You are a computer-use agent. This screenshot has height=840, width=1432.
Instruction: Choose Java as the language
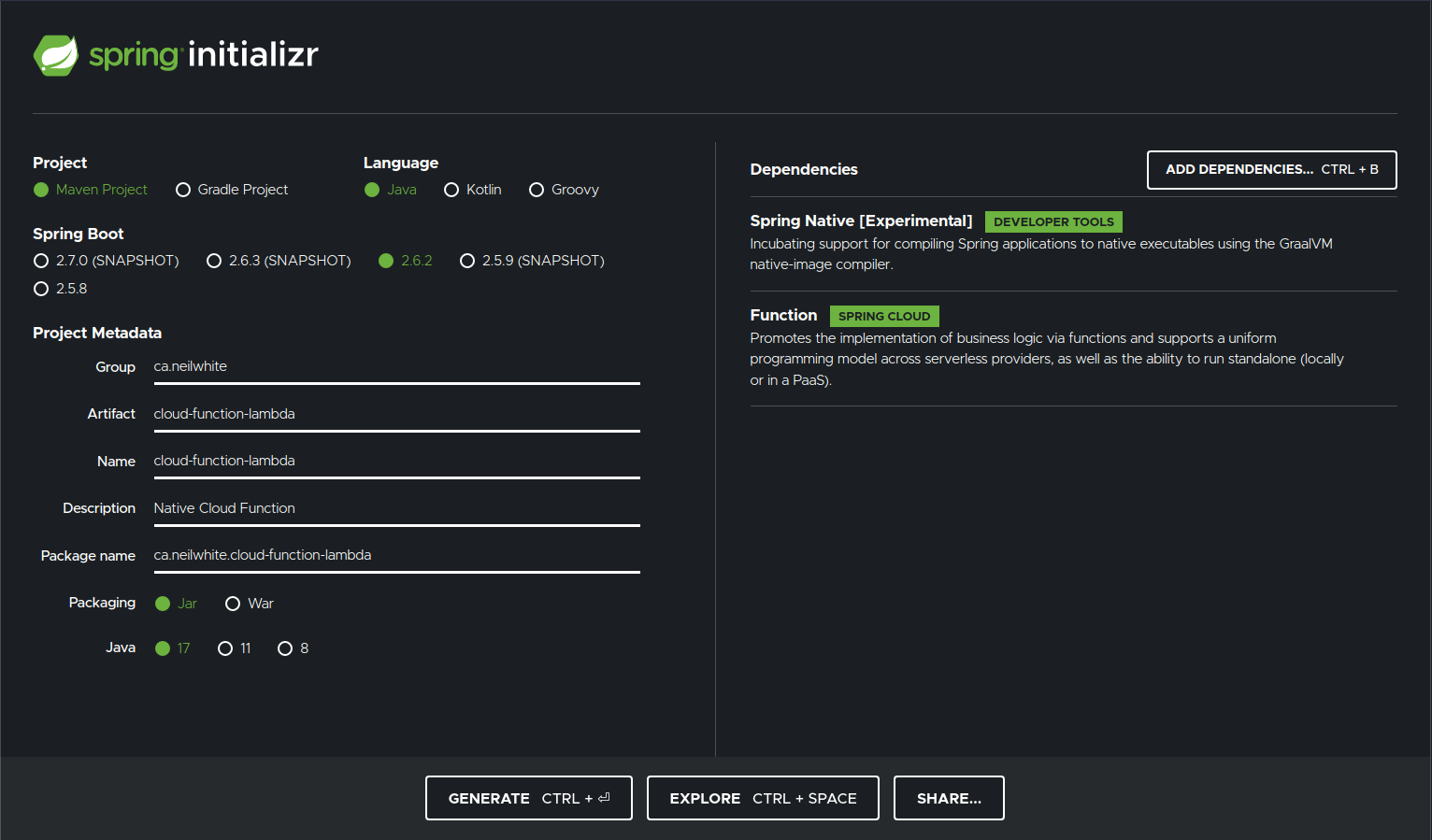pos(391,190)
